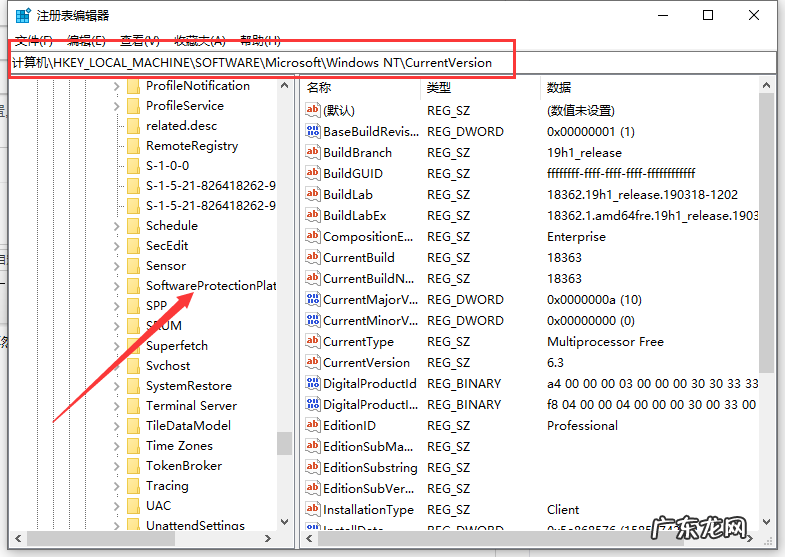This screenshot has width=785, height=557.
Task: Click the BuildBranch string value icon
Action: 313,152
